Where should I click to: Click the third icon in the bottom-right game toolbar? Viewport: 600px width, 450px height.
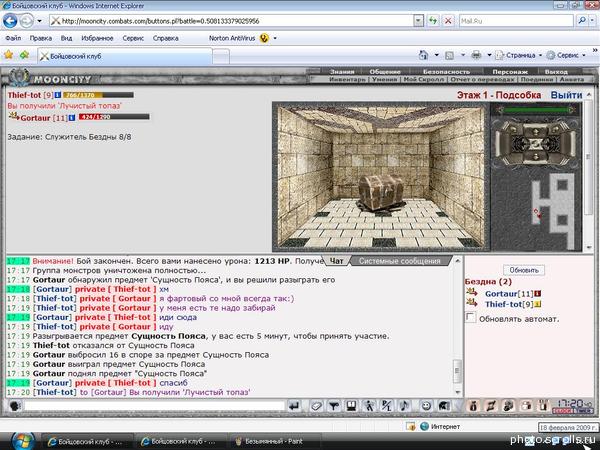point(509,406)
